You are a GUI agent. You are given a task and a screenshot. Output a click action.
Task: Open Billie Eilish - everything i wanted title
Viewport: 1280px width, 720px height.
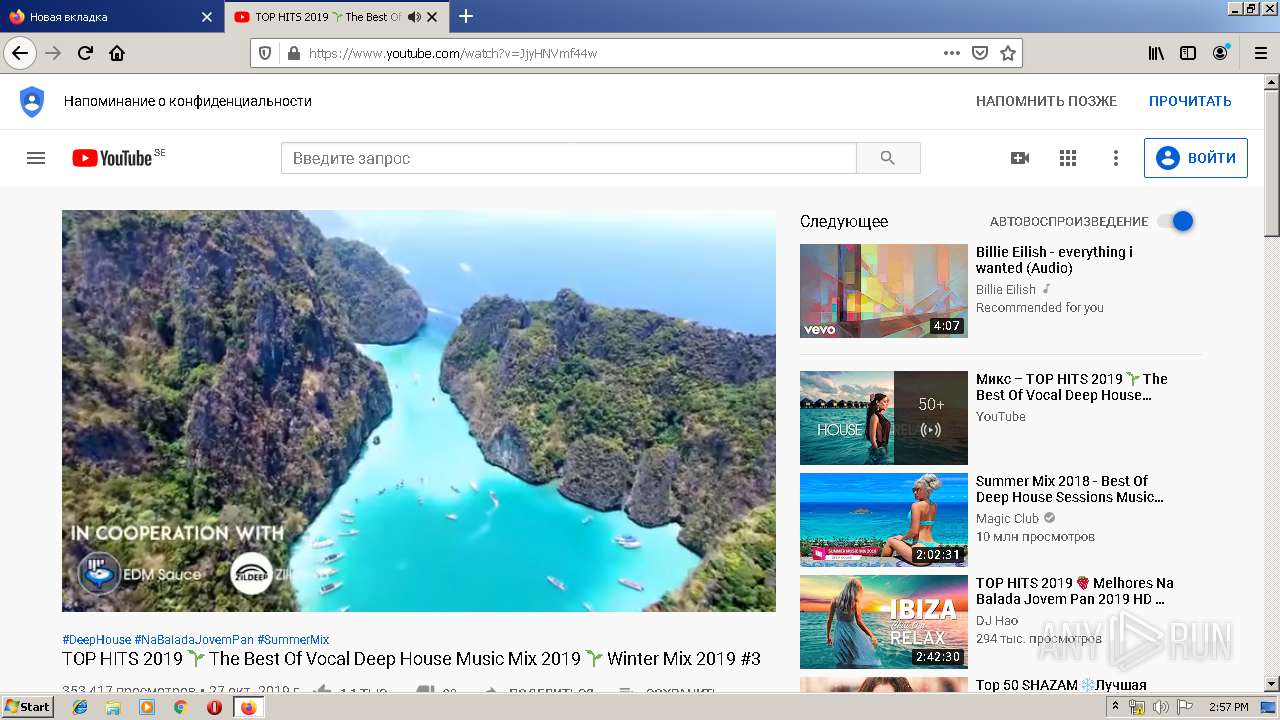click(x=1054, y=260)
